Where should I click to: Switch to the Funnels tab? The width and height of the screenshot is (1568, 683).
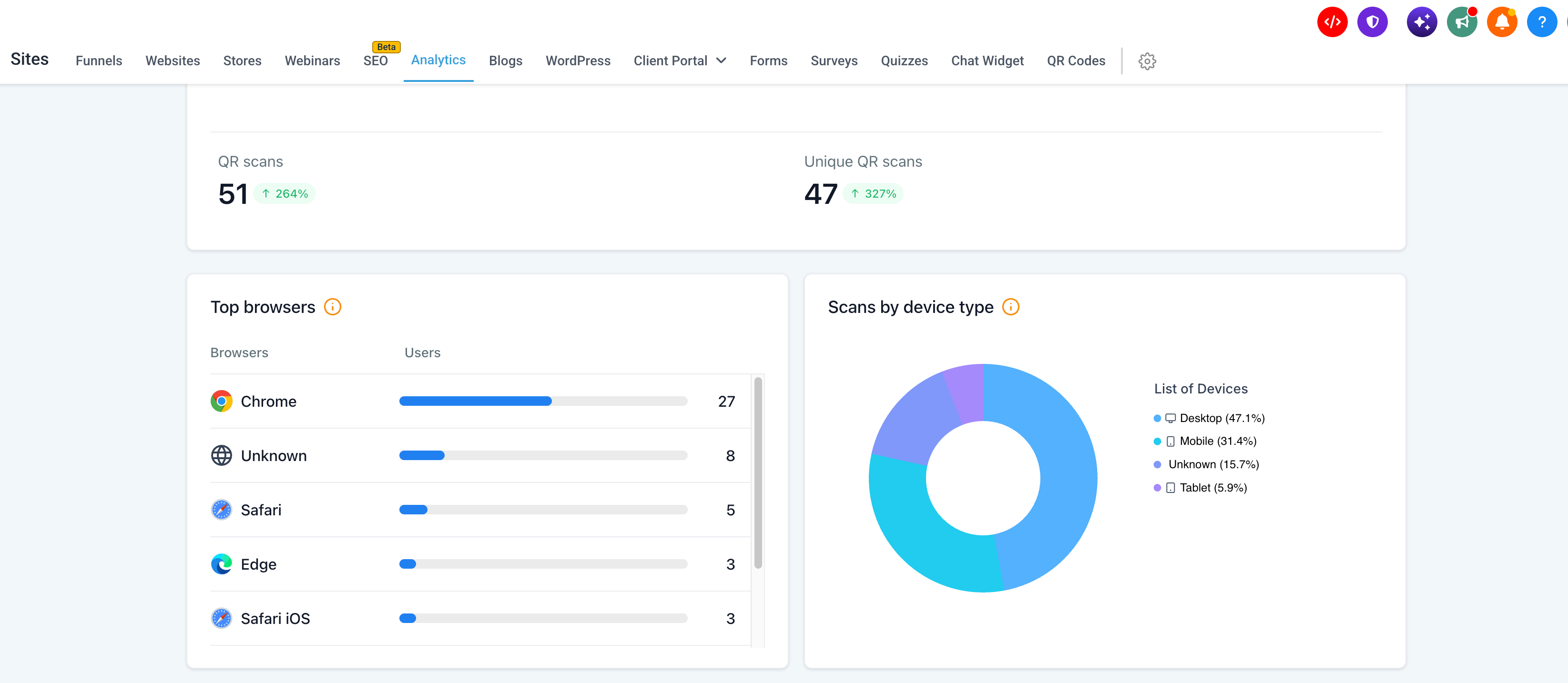pyautogui.click(x=99, y=61)
